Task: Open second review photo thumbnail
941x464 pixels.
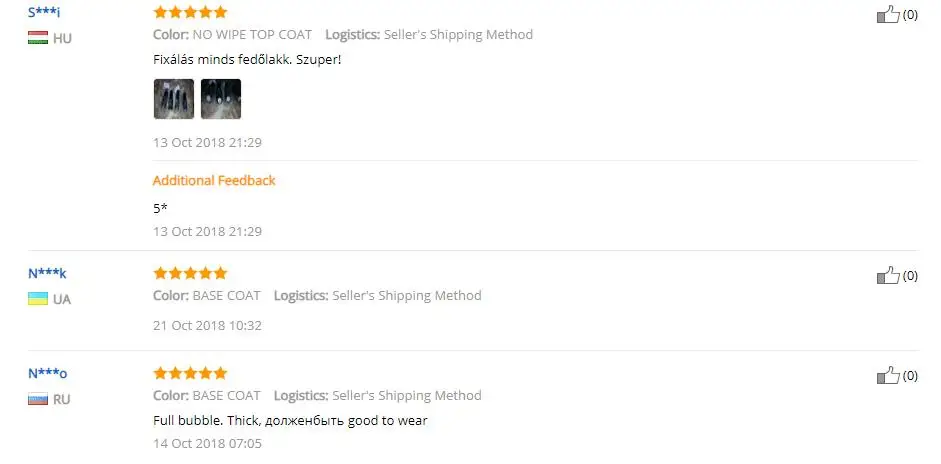Action: click(221, 99)
